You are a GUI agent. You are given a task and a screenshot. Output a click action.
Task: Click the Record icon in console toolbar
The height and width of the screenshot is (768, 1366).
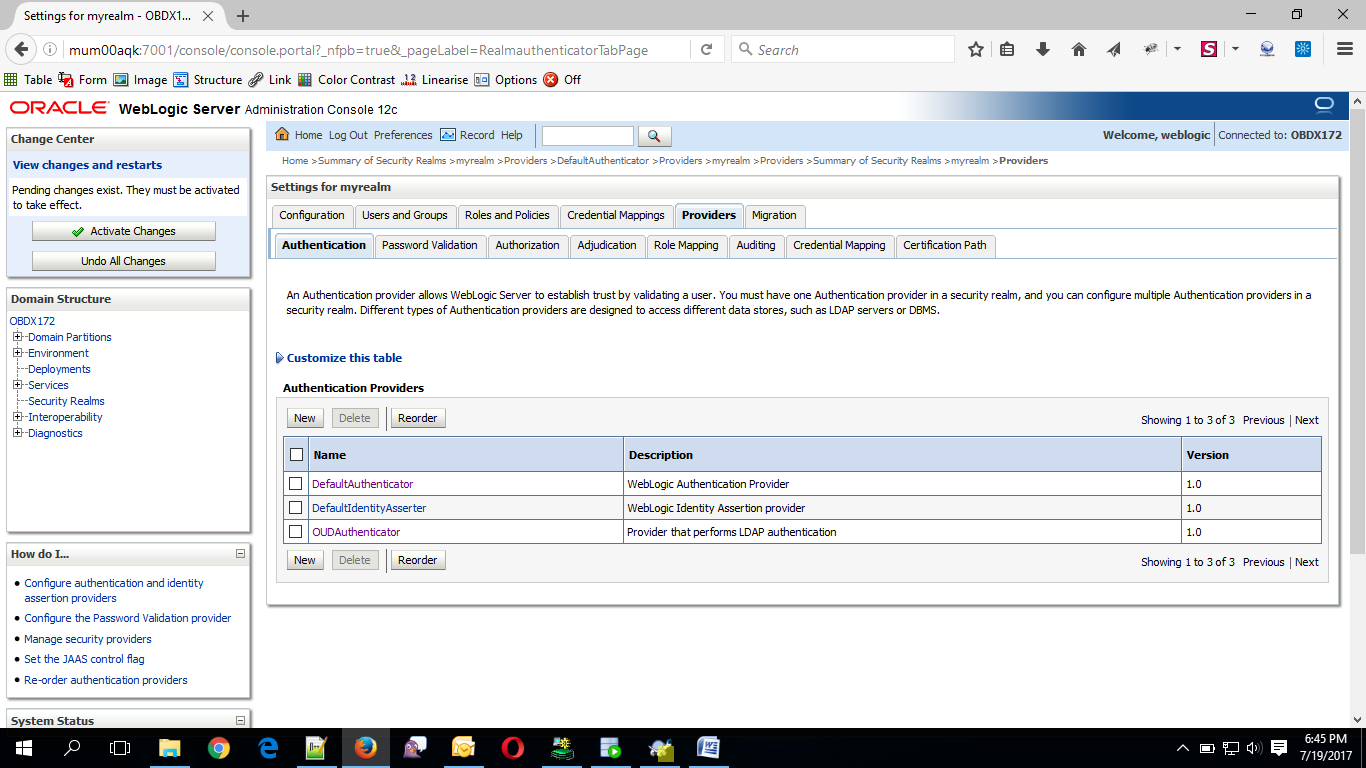448,135
